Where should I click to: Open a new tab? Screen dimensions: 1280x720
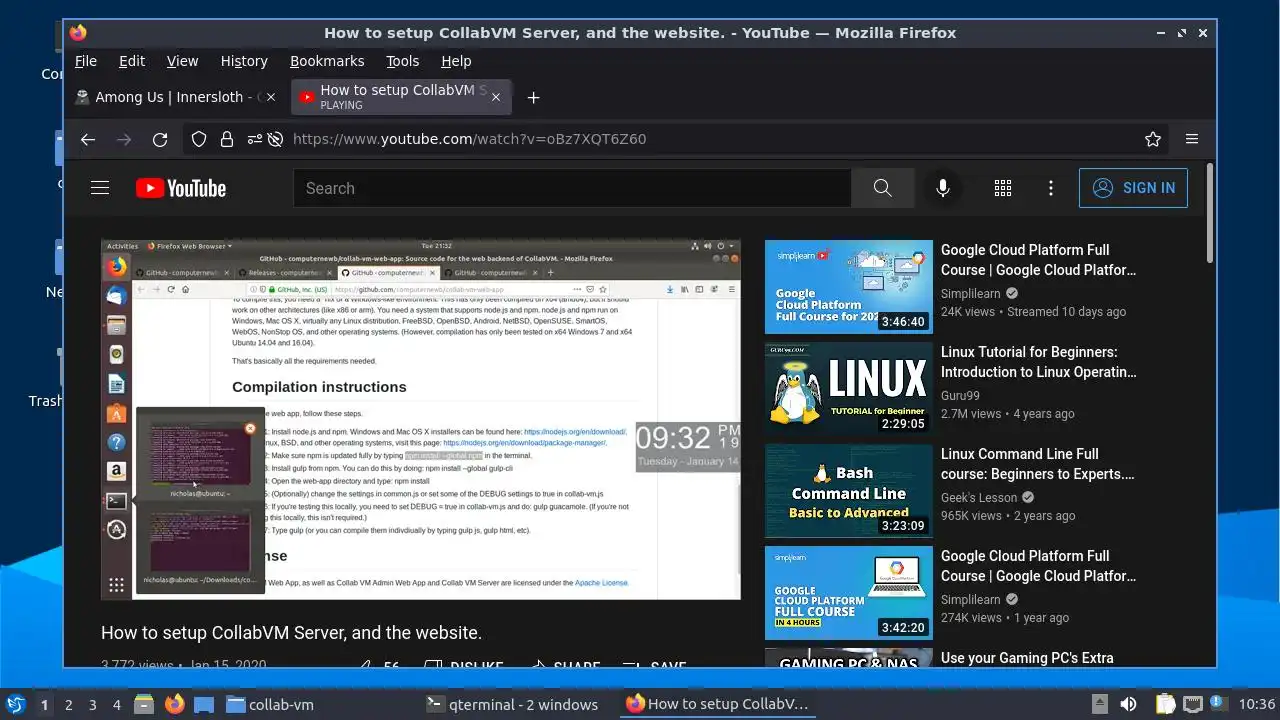click(533, 97)
